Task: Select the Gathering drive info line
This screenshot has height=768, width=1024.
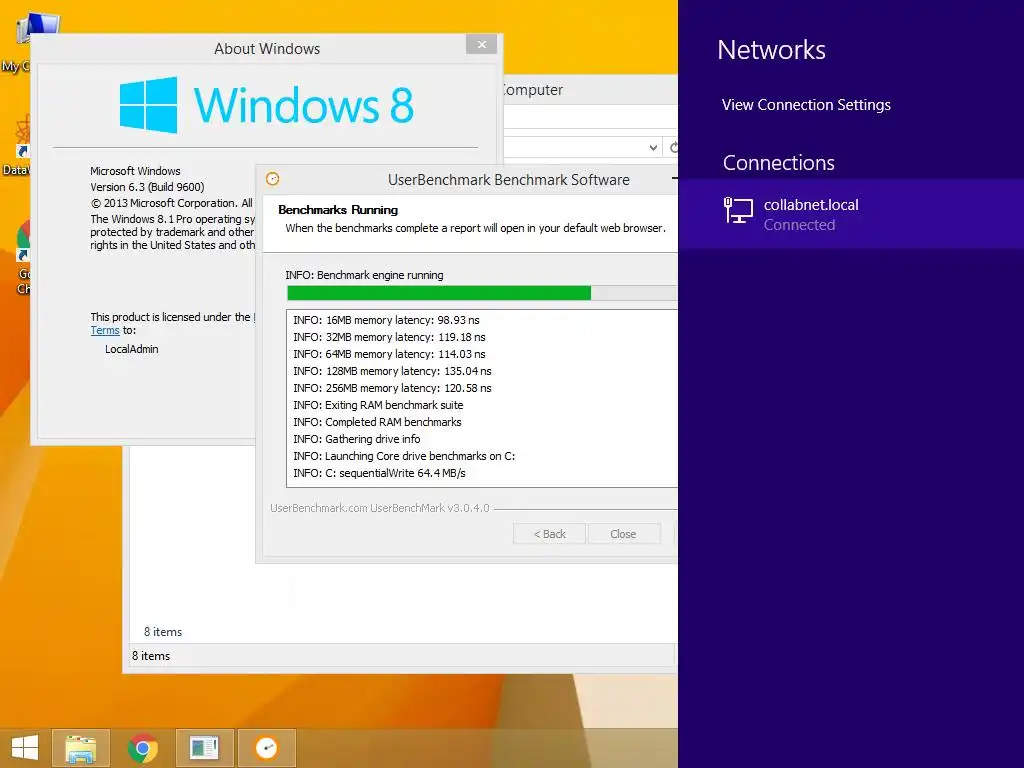Action: [357, 439]
